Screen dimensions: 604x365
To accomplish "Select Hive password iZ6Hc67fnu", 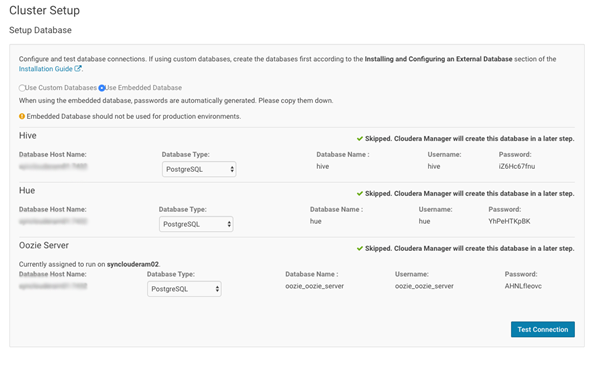I will coord(517,166).
